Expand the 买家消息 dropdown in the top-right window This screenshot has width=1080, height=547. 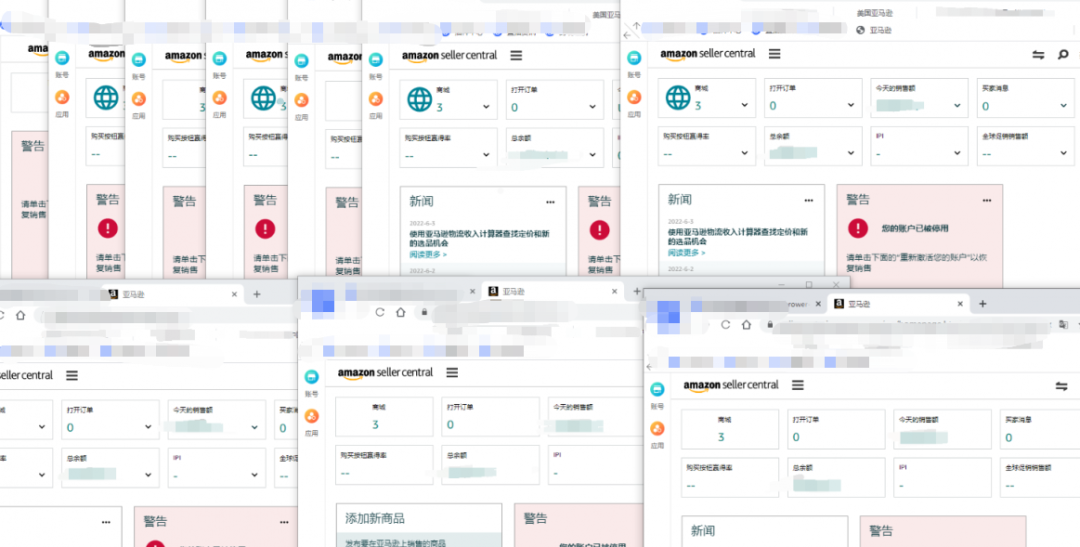(x=1063, y=105)
